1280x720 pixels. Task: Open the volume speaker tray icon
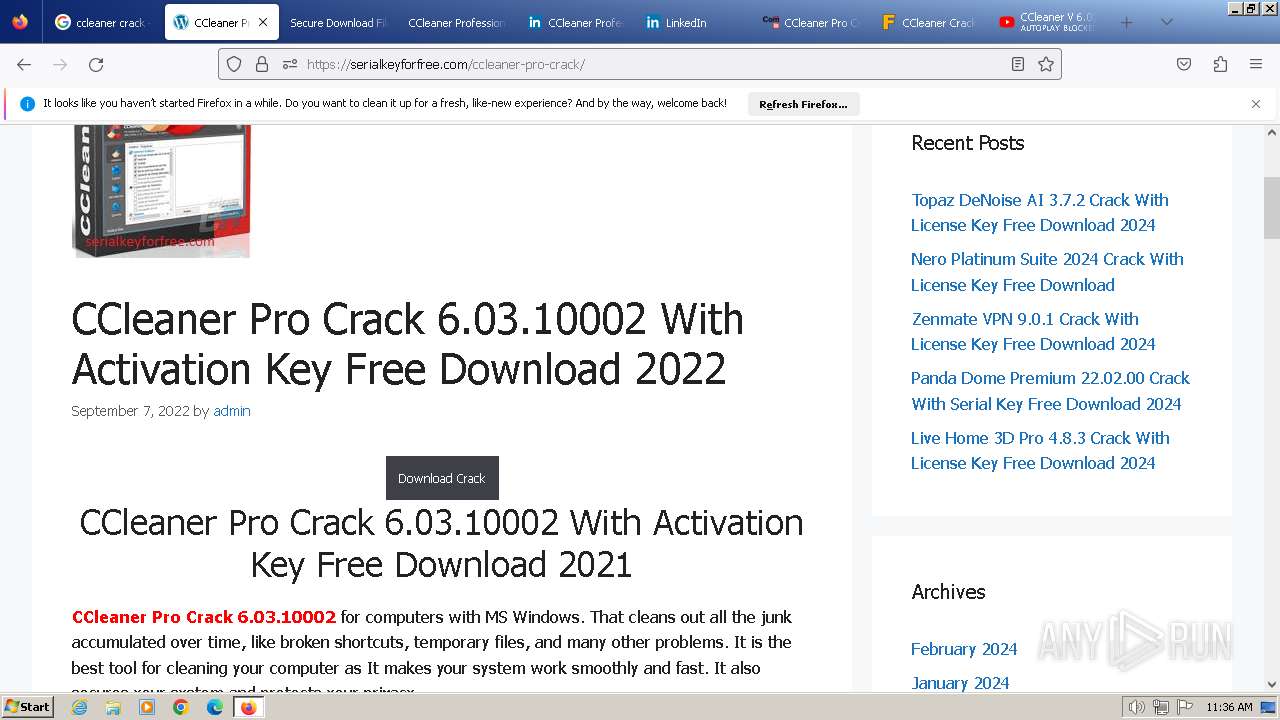[1136, 707]
